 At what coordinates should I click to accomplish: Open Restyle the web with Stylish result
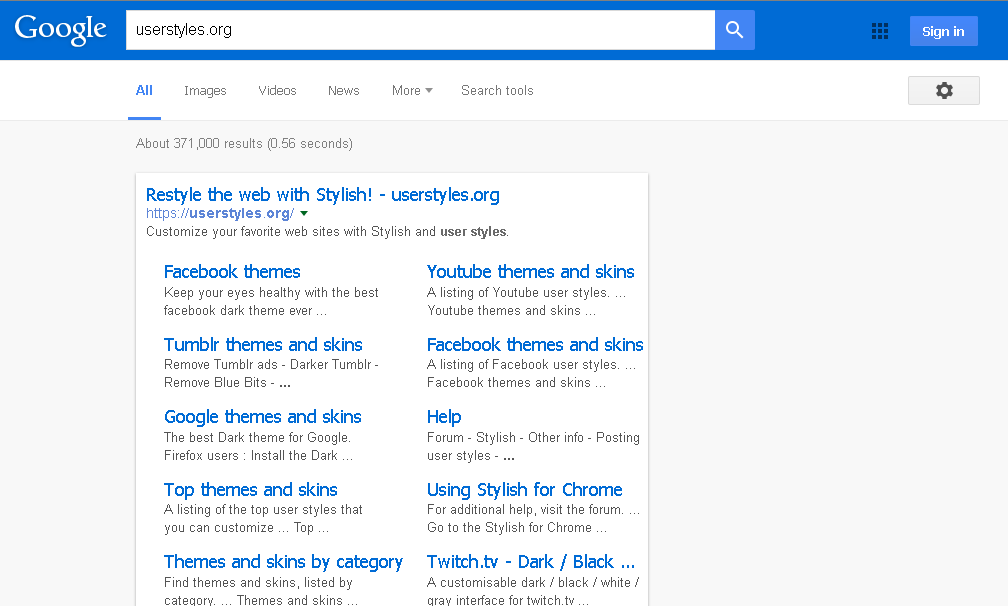click(323, 195)
